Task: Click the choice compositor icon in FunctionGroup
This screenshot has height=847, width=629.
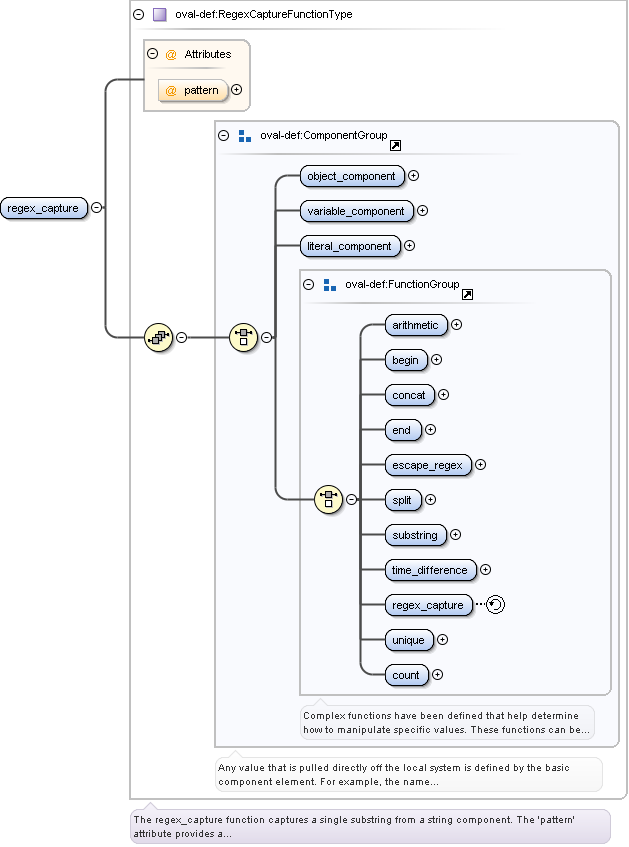Action: point(328,499)
